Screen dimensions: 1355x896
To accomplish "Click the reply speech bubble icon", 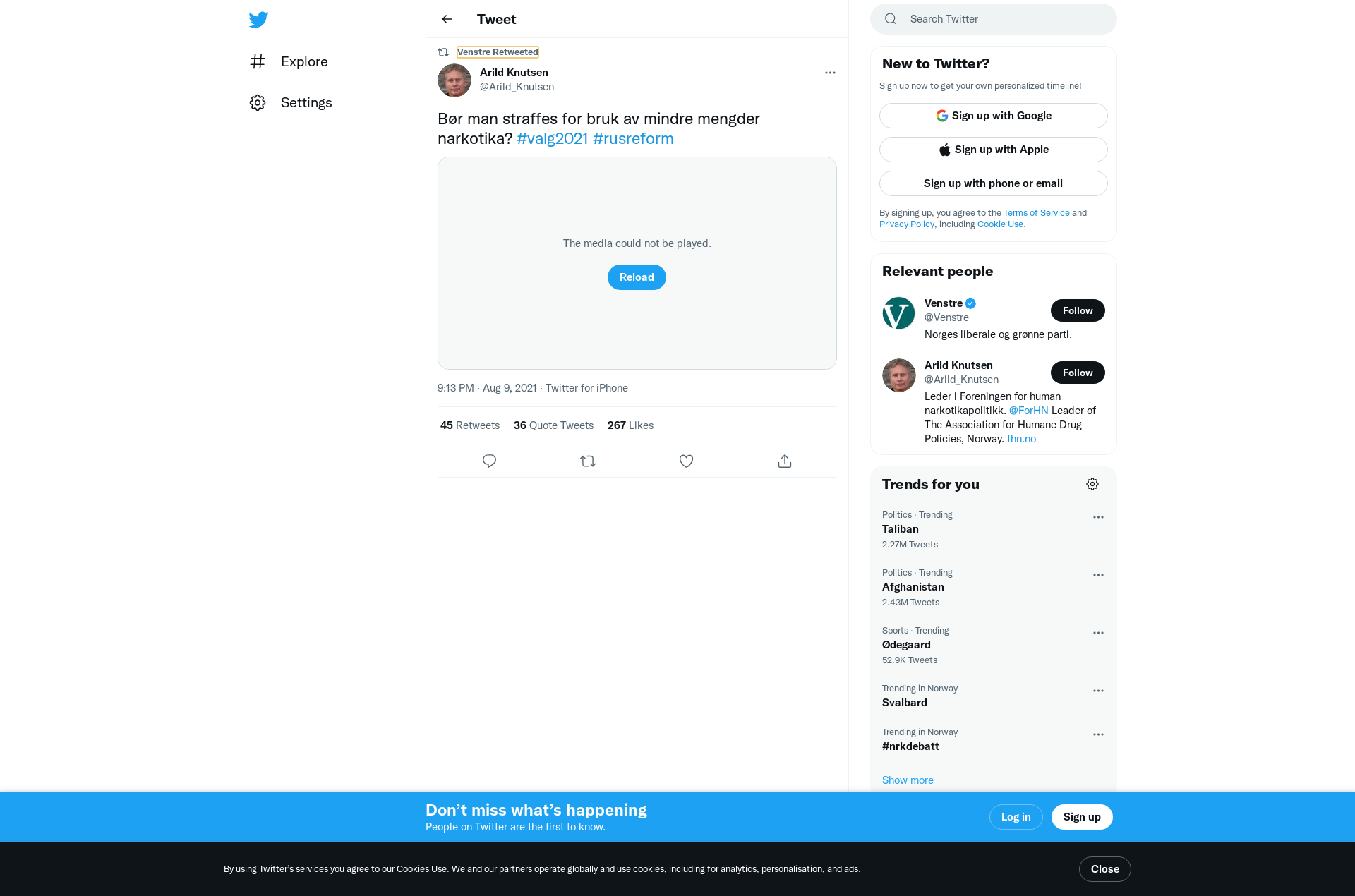I will [489, 461].
